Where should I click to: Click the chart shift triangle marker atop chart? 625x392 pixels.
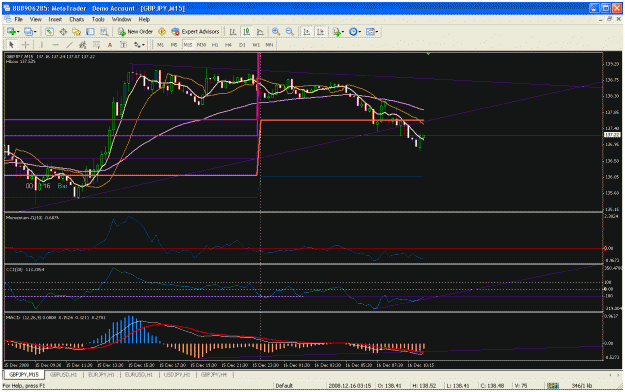[428, 54]
